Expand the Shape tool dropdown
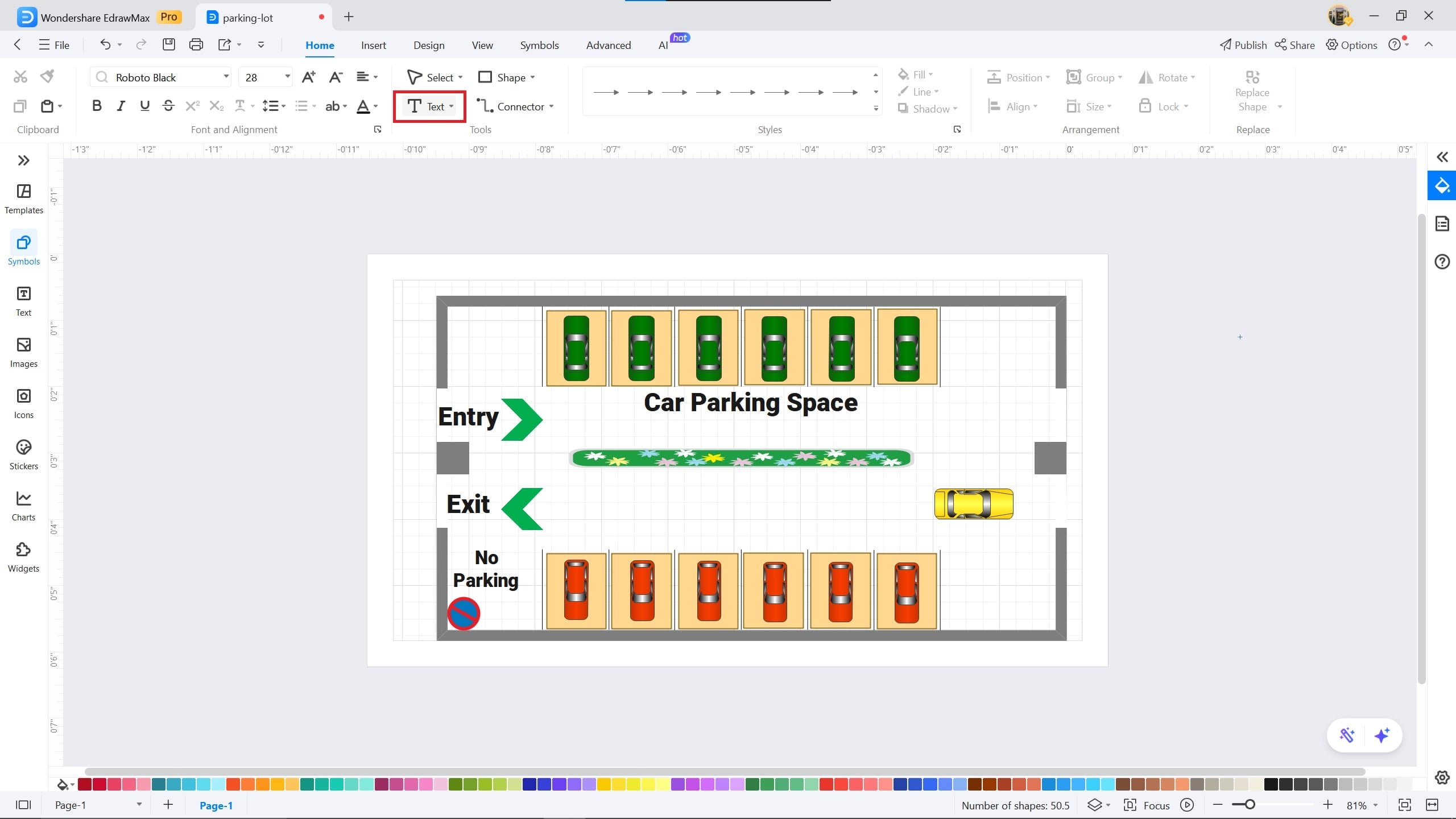Image resolution: width=1456 pixels, height=819 pixels. (532, 77)
